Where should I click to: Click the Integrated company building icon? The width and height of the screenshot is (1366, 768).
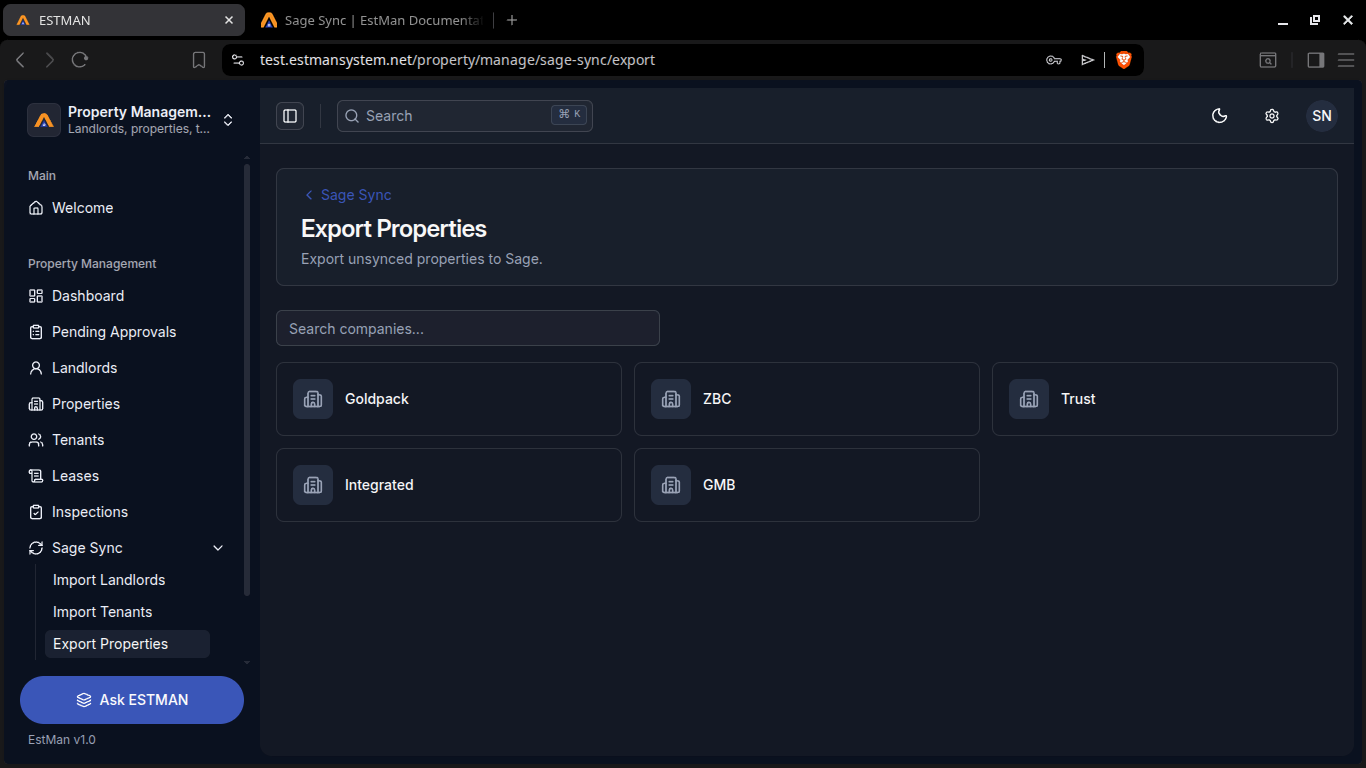(313, 485)
